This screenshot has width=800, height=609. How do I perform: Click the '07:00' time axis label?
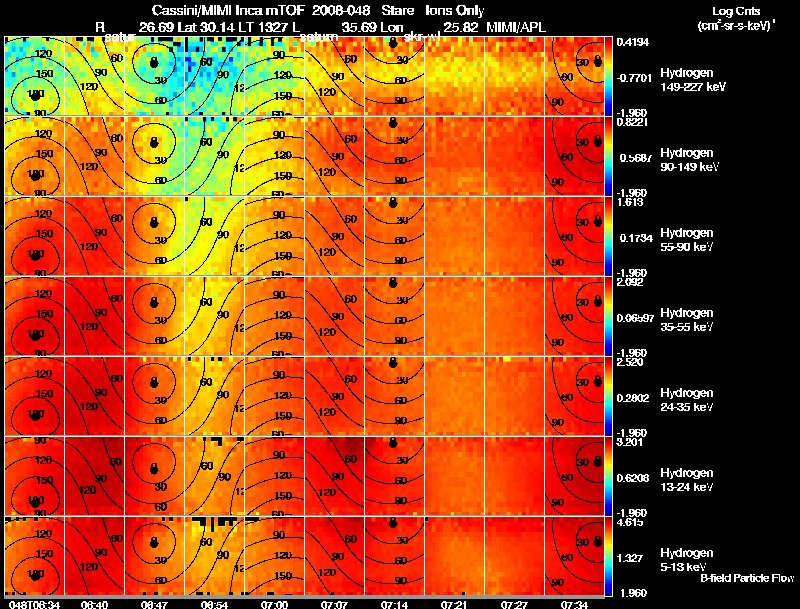pyautogui.click(x=274, y=605)
